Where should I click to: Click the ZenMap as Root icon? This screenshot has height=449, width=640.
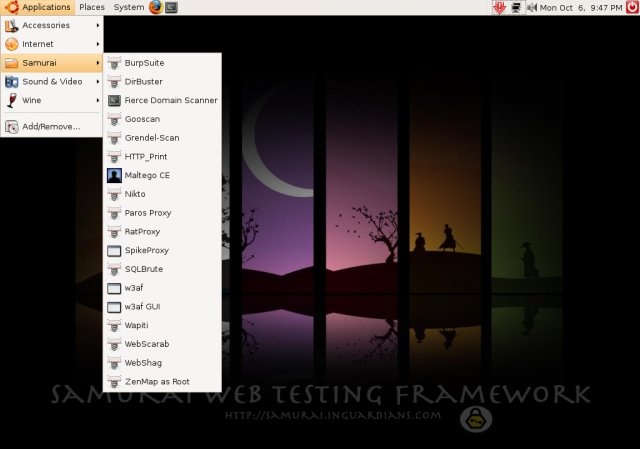tap(114, 382)
